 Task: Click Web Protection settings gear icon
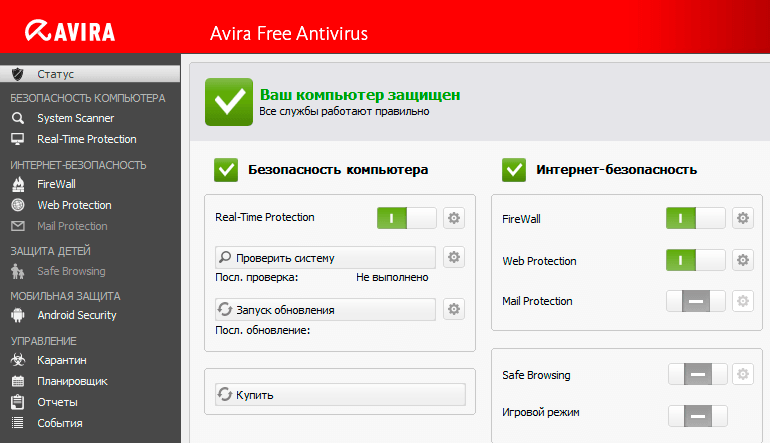[x=742, y=260]
